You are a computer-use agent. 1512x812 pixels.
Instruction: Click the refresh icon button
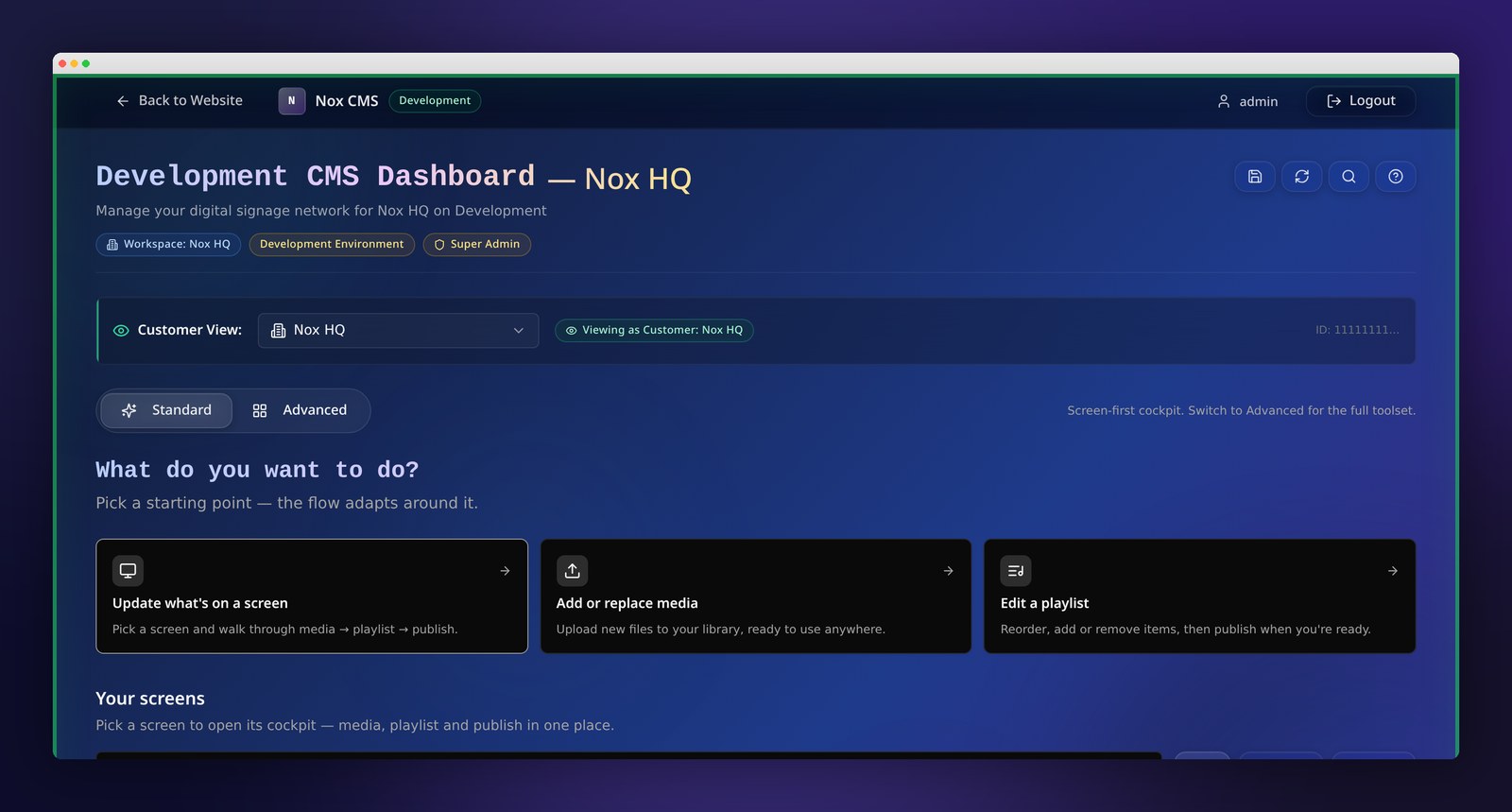pos(1302,177)
